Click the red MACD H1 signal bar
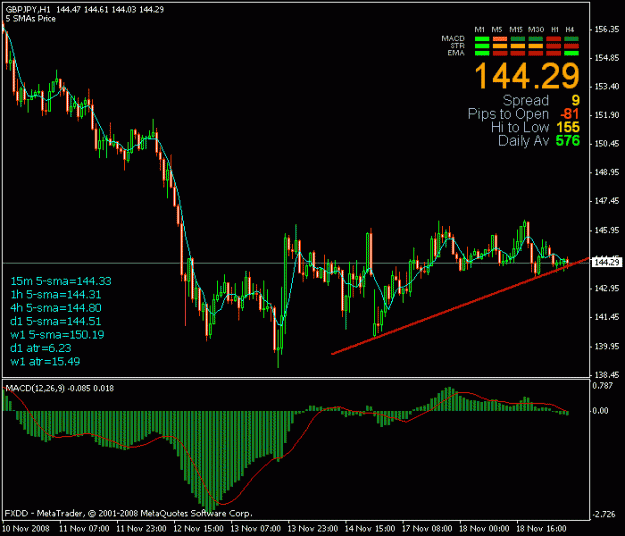Screen dimensions: 625x536 coord(554,39)
